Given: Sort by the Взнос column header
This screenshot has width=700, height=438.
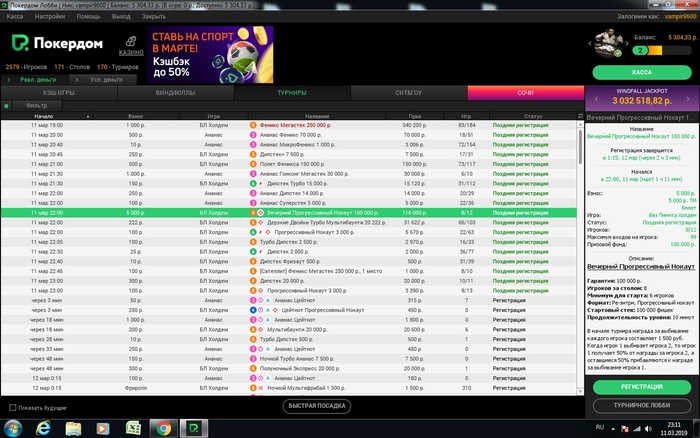Looking at the screenshot, I should [136, 116].
